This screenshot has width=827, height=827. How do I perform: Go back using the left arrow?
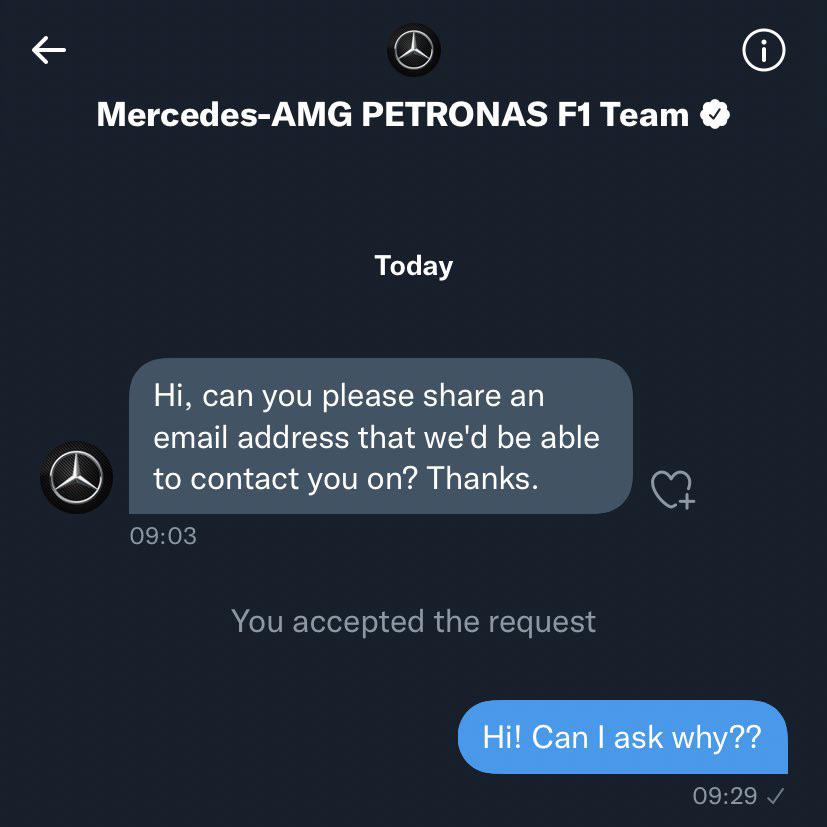pyautogui.click(x=48, y=50)
